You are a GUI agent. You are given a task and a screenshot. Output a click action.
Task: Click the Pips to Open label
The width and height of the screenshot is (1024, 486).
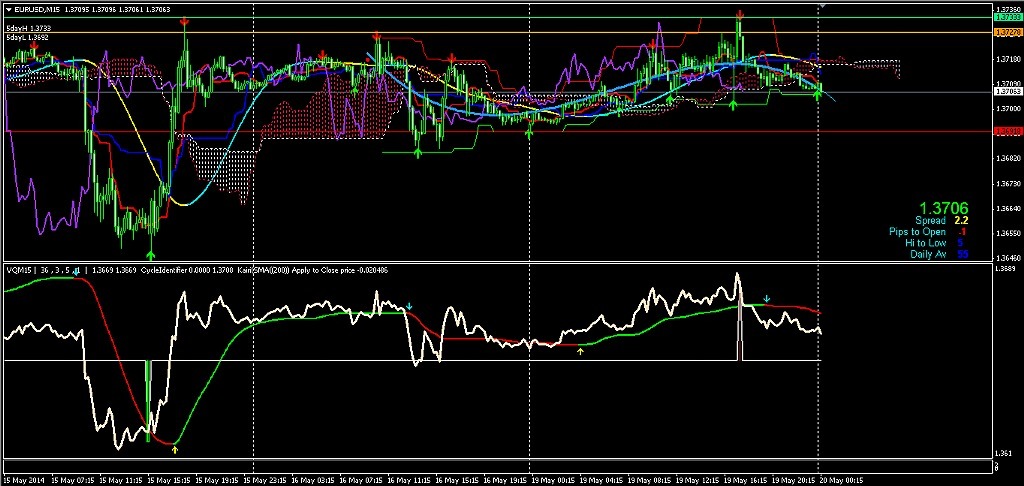pyautogui.click(x=917, y=232)
